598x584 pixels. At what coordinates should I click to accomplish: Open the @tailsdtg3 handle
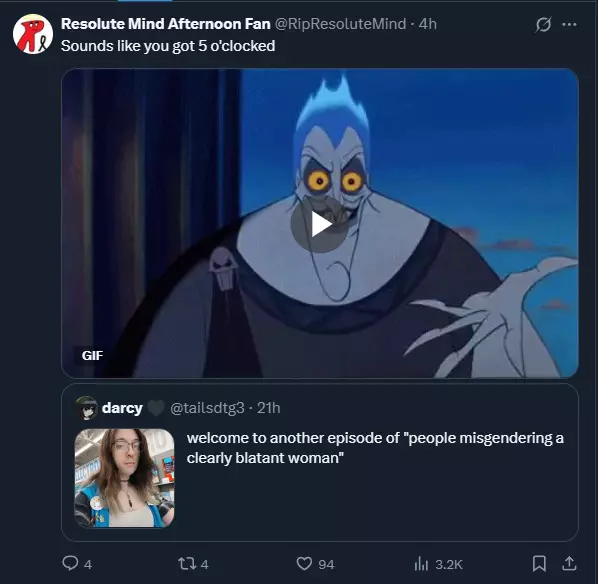(207, 408)
